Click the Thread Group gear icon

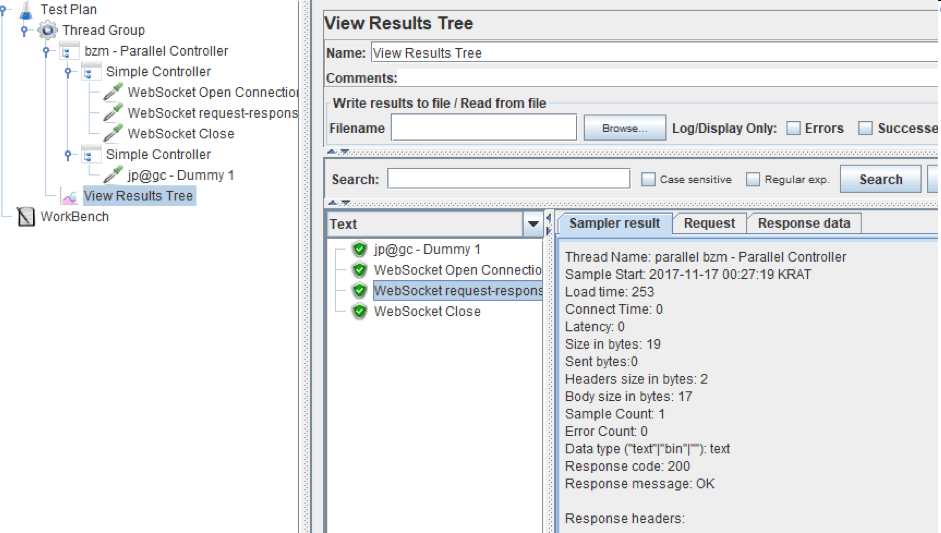47,30
